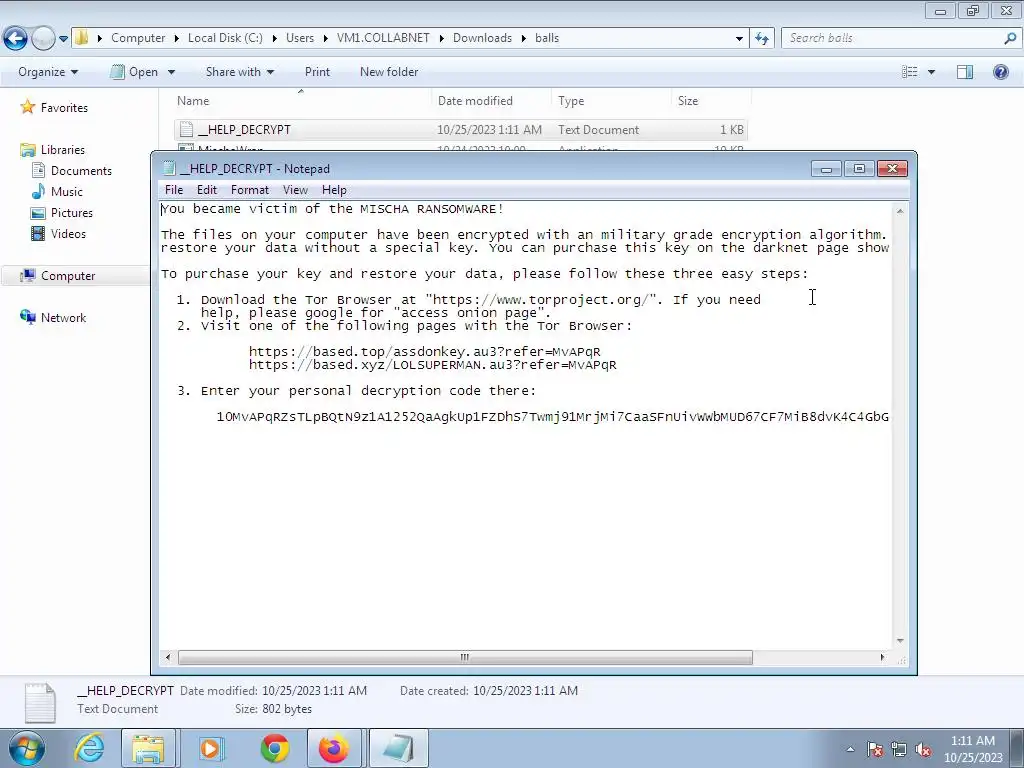Click the based.xyz URL line in Notepad
1024x768 pixels.
point(432,365)
